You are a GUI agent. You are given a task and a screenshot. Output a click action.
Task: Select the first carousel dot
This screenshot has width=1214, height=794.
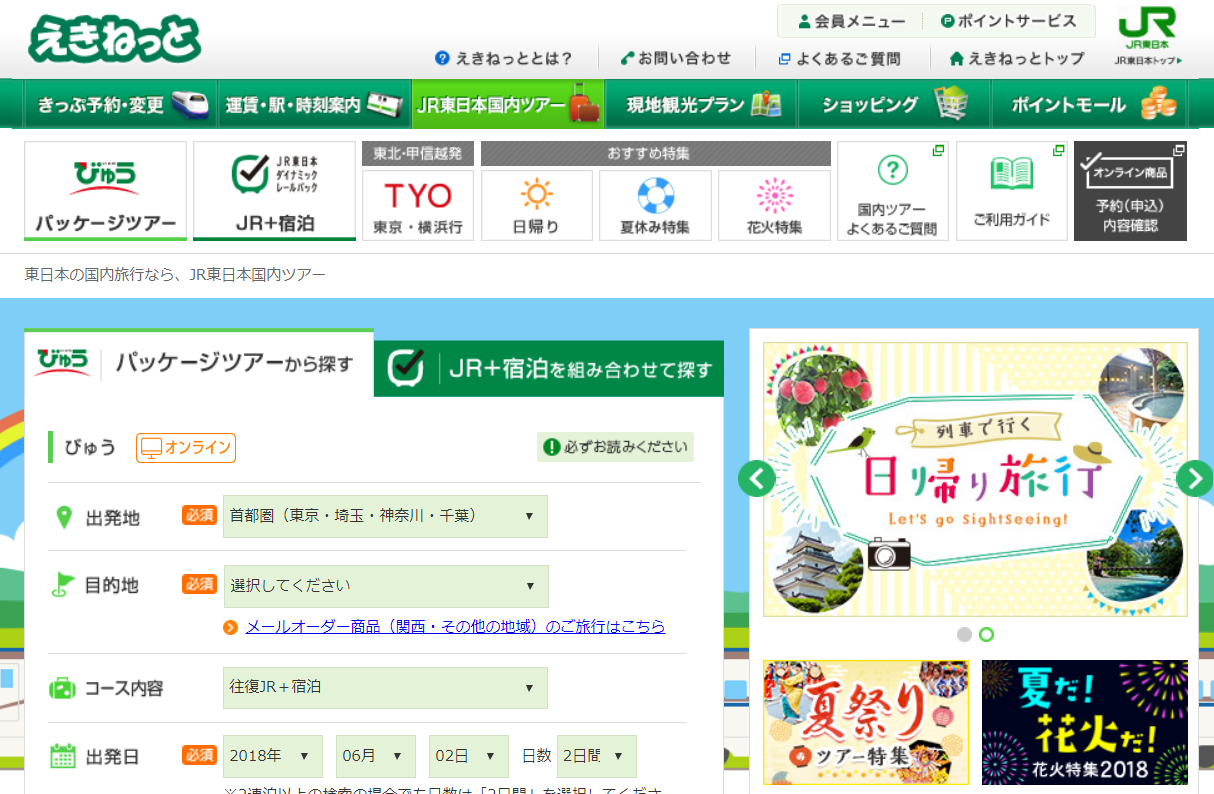[964, 634]
